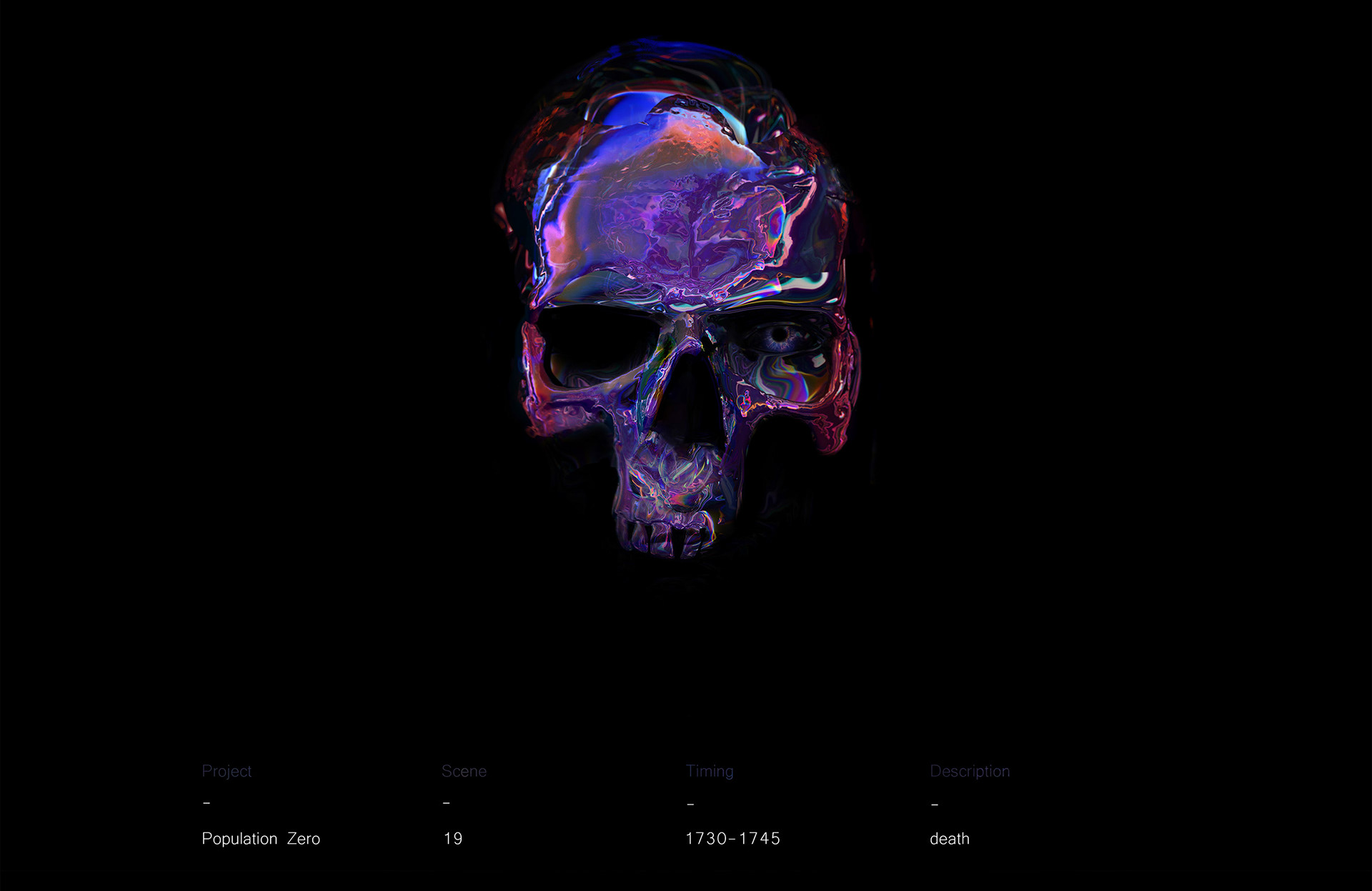Click the scene number 19
This screenshot has width=1372, height=891.
(453, 838)
